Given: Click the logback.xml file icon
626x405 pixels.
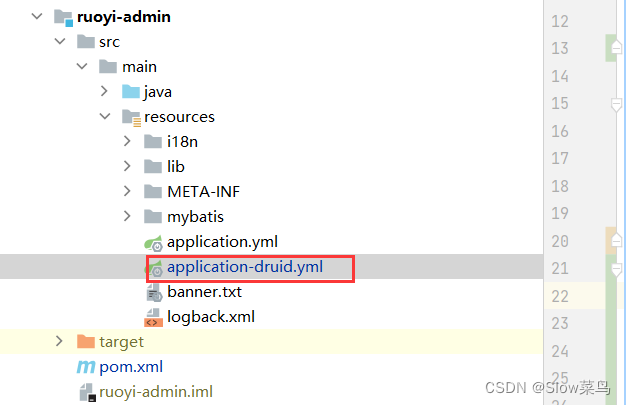Looking at the screenshot, I should point(153,318).
